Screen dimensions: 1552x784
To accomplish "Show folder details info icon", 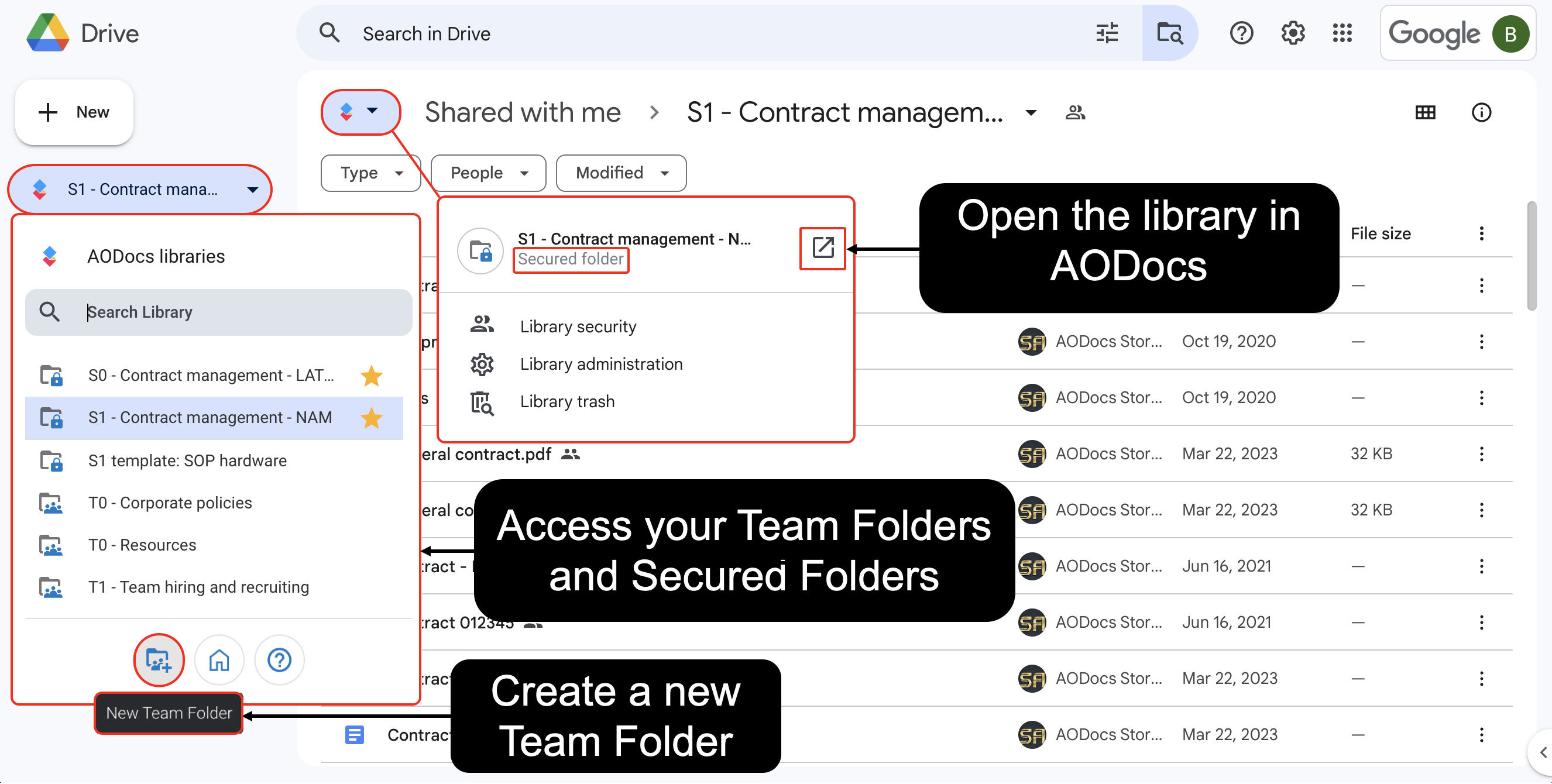I will point(1481,112).
